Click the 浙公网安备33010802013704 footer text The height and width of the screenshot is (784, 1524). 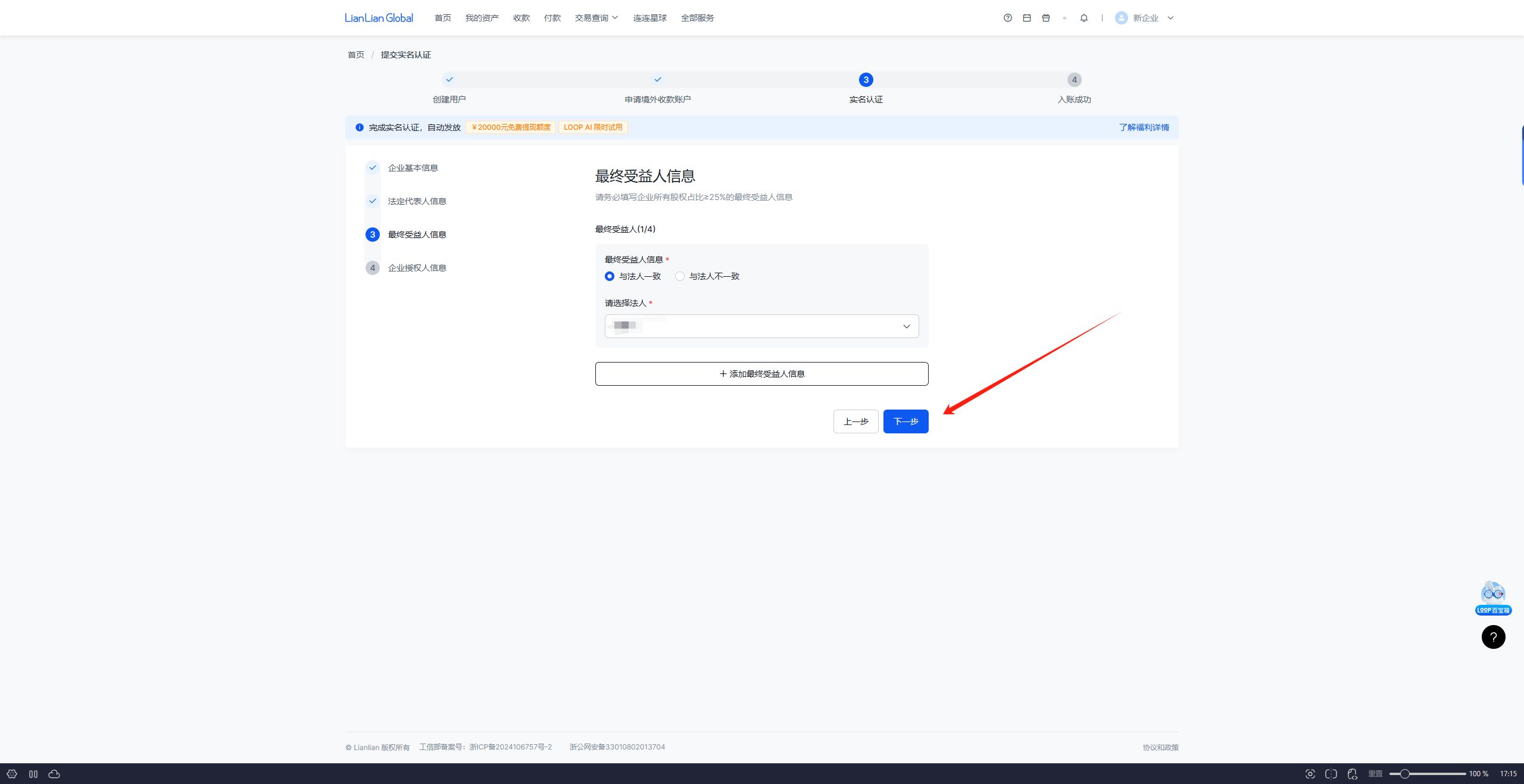[617, 747]
